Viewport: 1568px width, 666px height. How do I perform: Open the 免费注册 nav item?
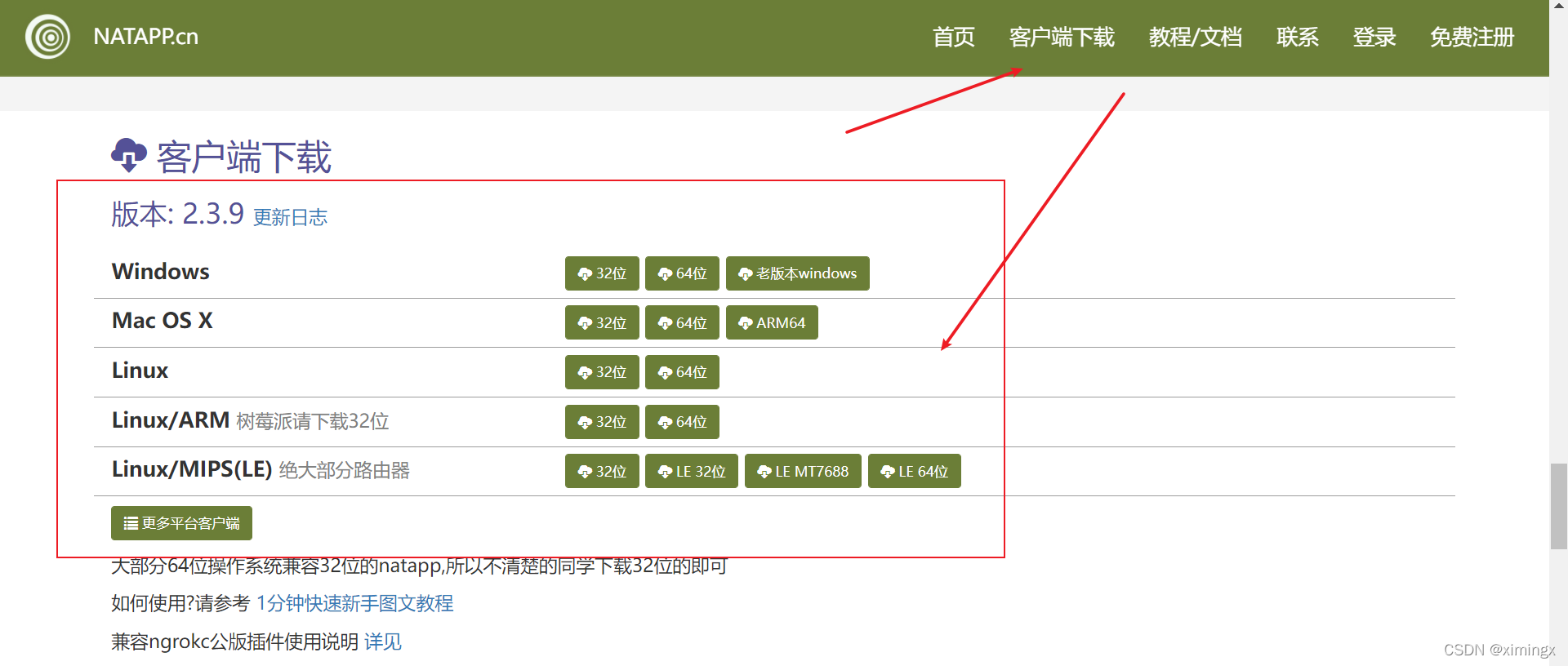[x=1472, y=38]
